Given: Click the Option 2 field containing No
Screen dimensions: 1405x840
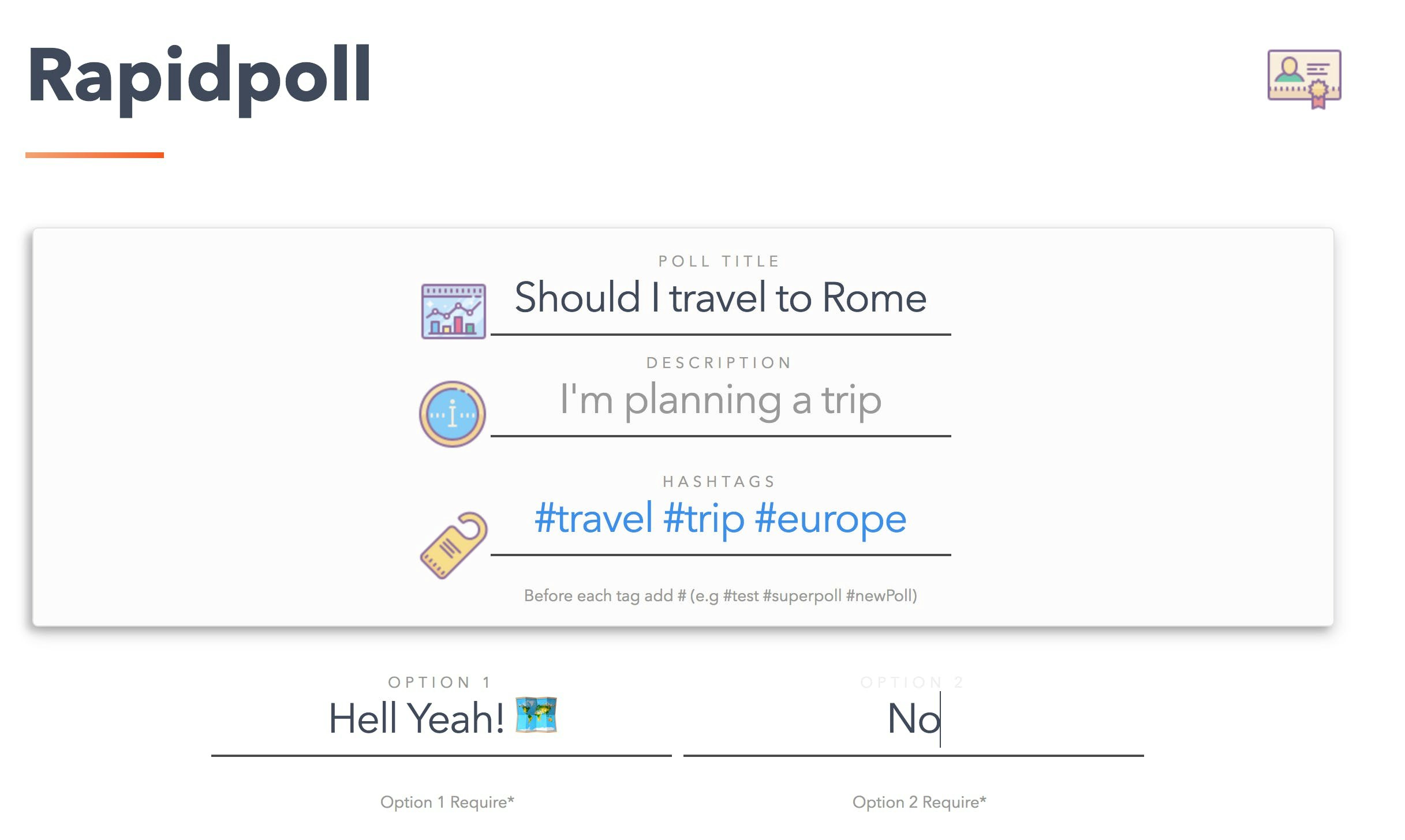Looking at the screenshot, I should pyautogui.click(x=915, y=717).
